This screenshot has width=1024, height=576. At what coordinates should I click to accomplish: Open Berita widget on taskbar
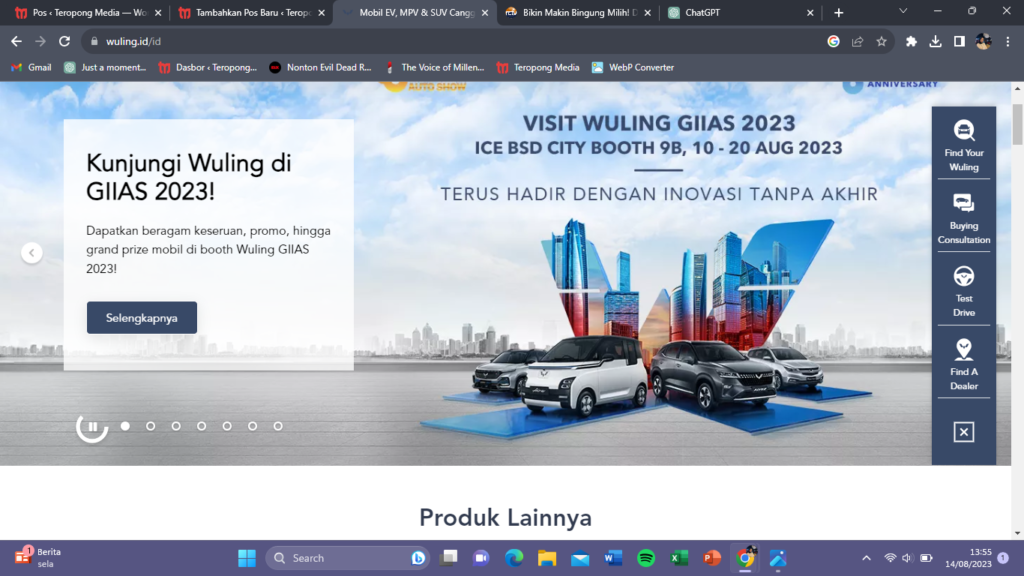coord(38,558)
